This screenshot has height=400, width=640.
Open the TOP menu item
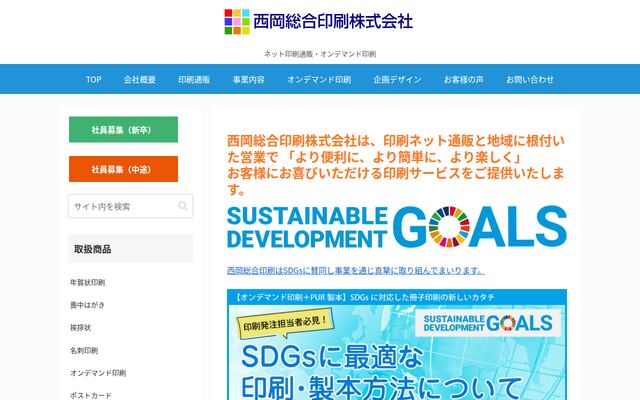pyautogui.click(x=93, y=80)
